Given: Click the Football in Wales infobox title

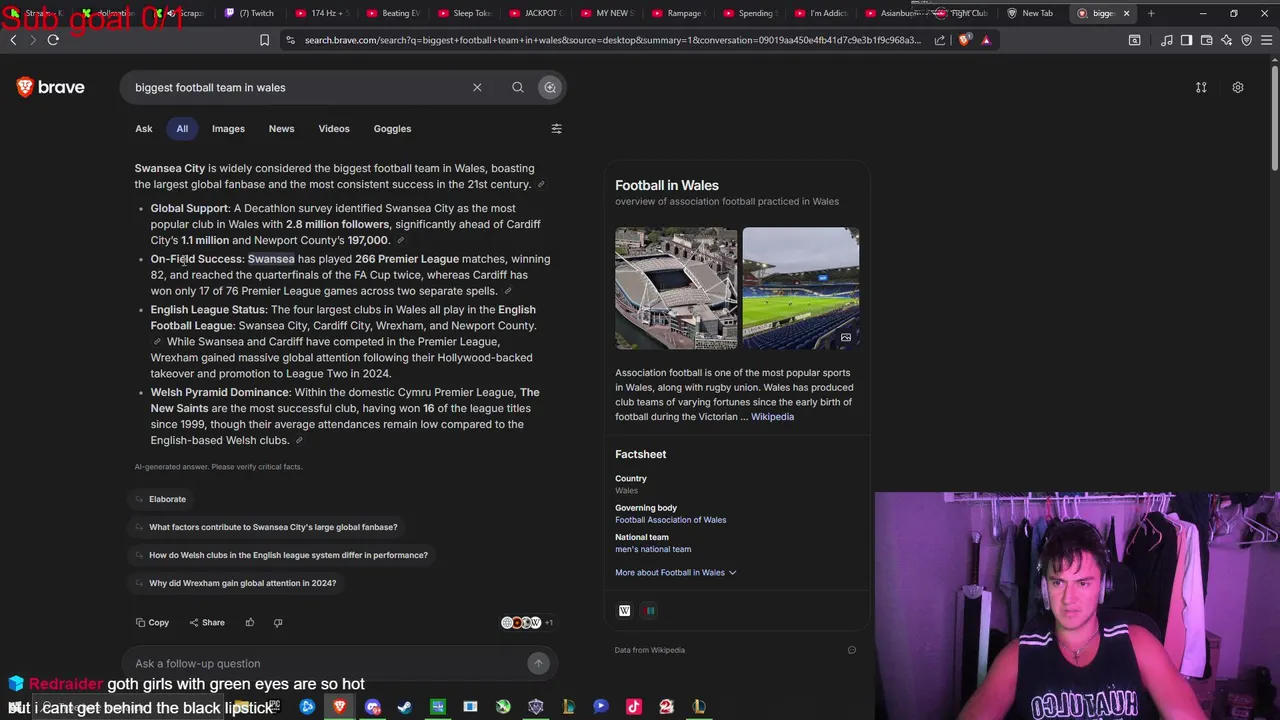Looking at the screenshot, I should [x=667, y=185].
